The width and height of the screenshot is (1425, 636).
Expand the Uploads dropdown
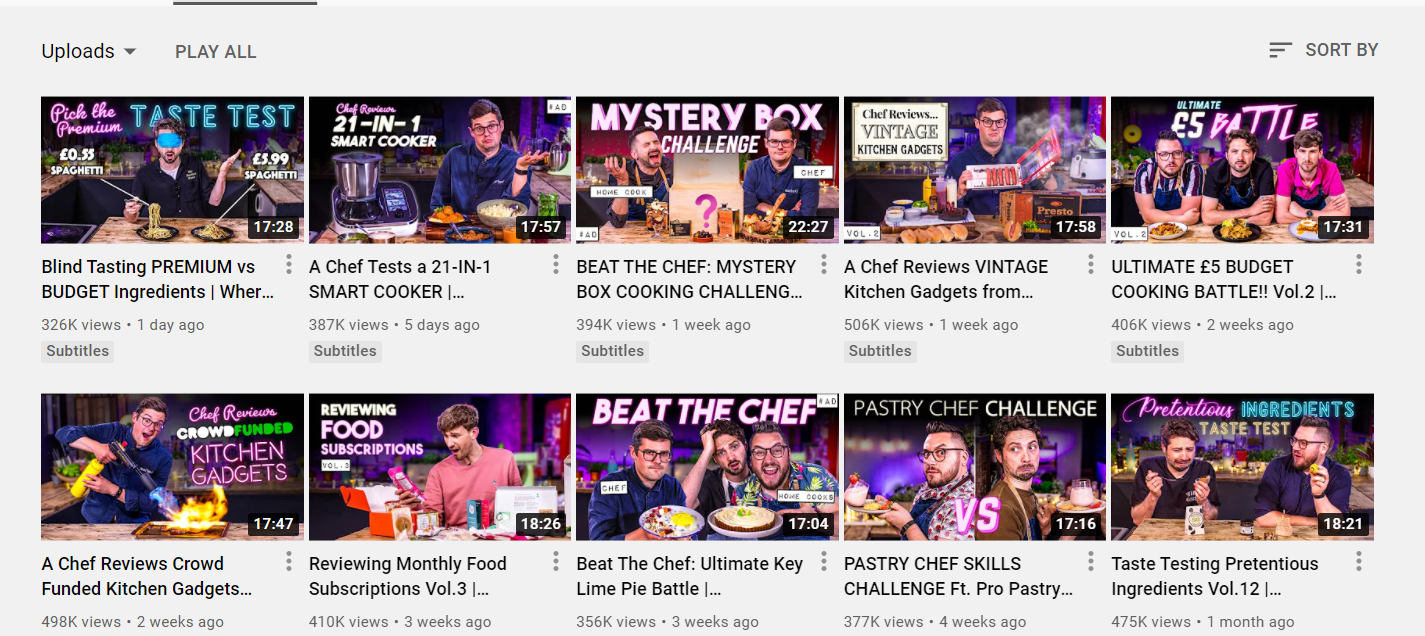click(89, 51)
